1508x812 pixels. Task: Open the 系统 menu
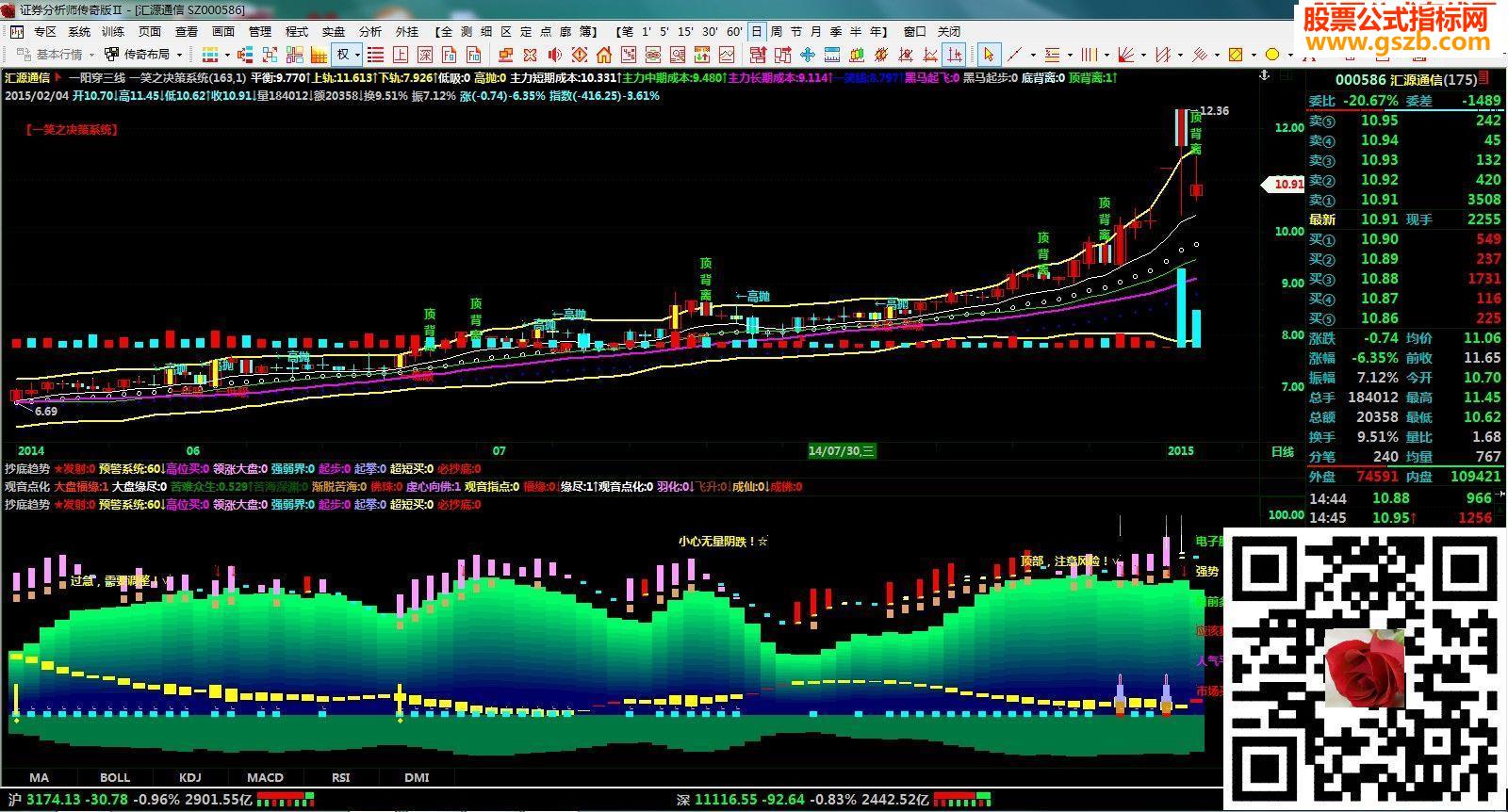point(79,31)
